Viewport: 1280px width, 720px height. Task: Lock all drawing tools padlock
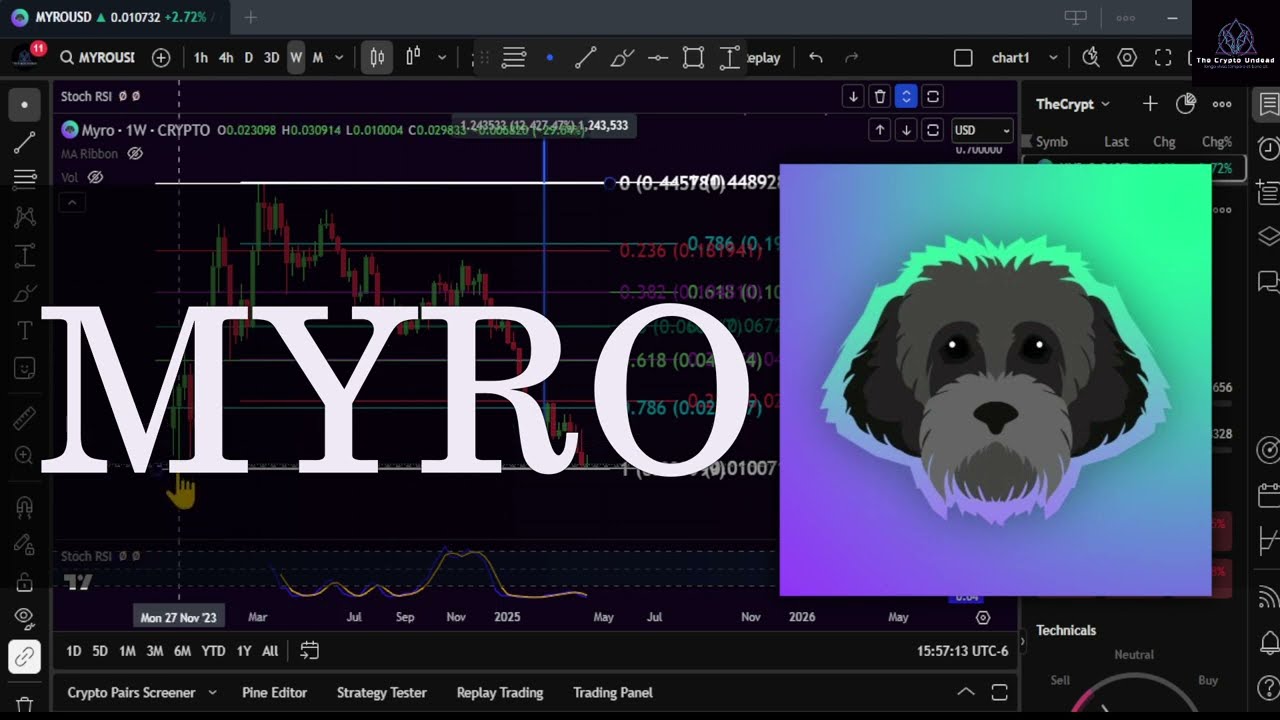click(24, 582)
